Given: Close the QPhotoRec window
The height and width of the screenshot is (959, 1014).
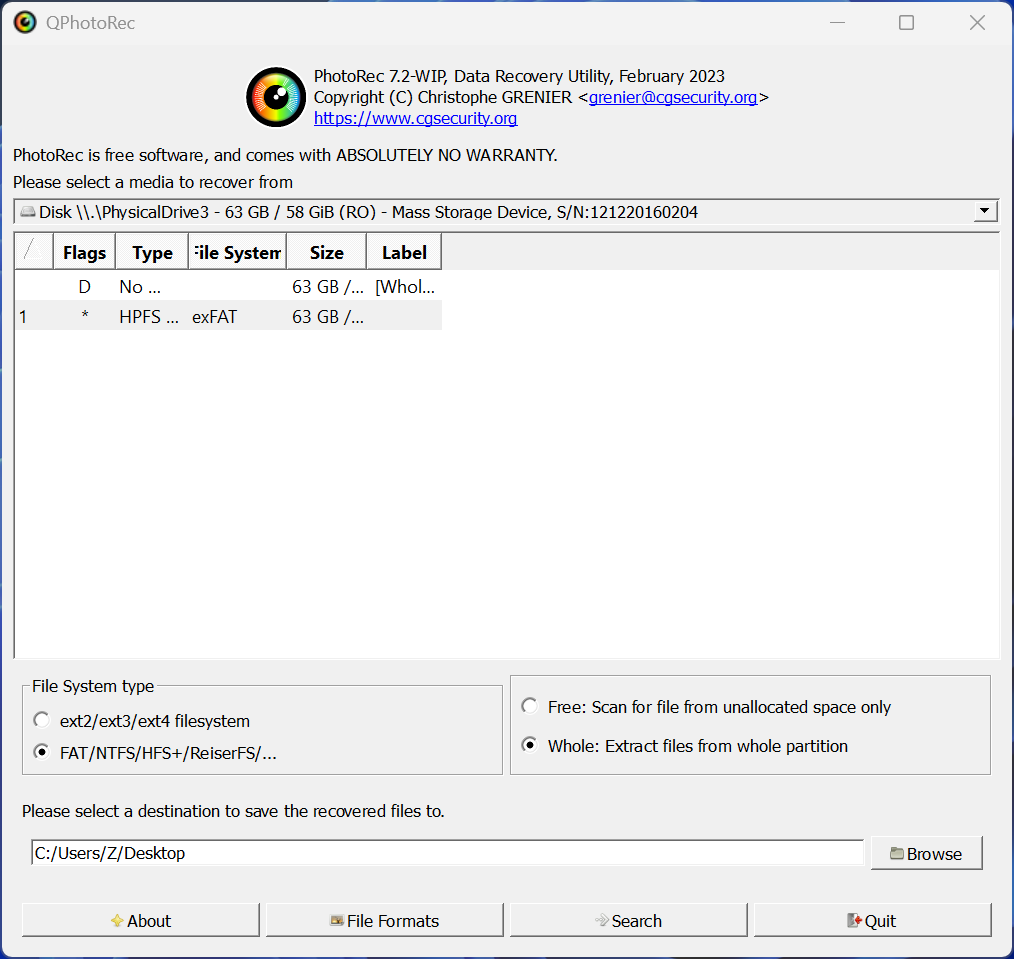Looking at the screenshot, I should pos(977,23).
